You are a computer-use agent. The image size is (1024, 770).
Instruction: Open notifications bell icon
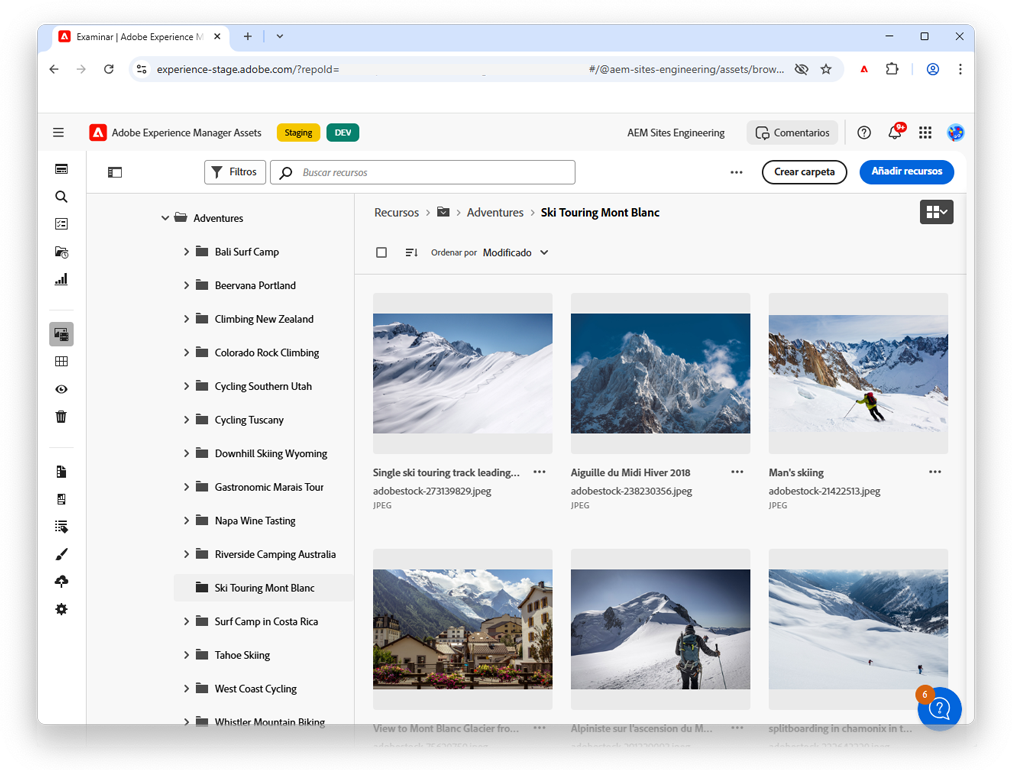[895, 132]
